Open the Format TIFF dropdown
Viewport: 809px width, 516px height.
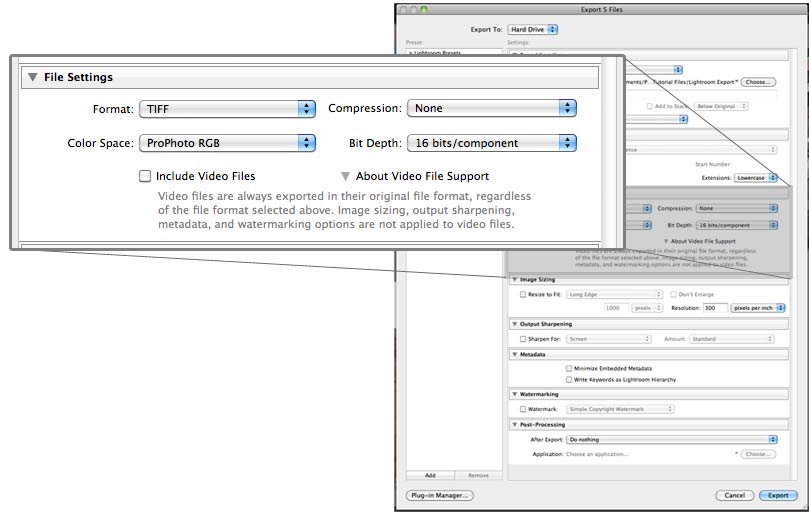(x=227, y=109)
